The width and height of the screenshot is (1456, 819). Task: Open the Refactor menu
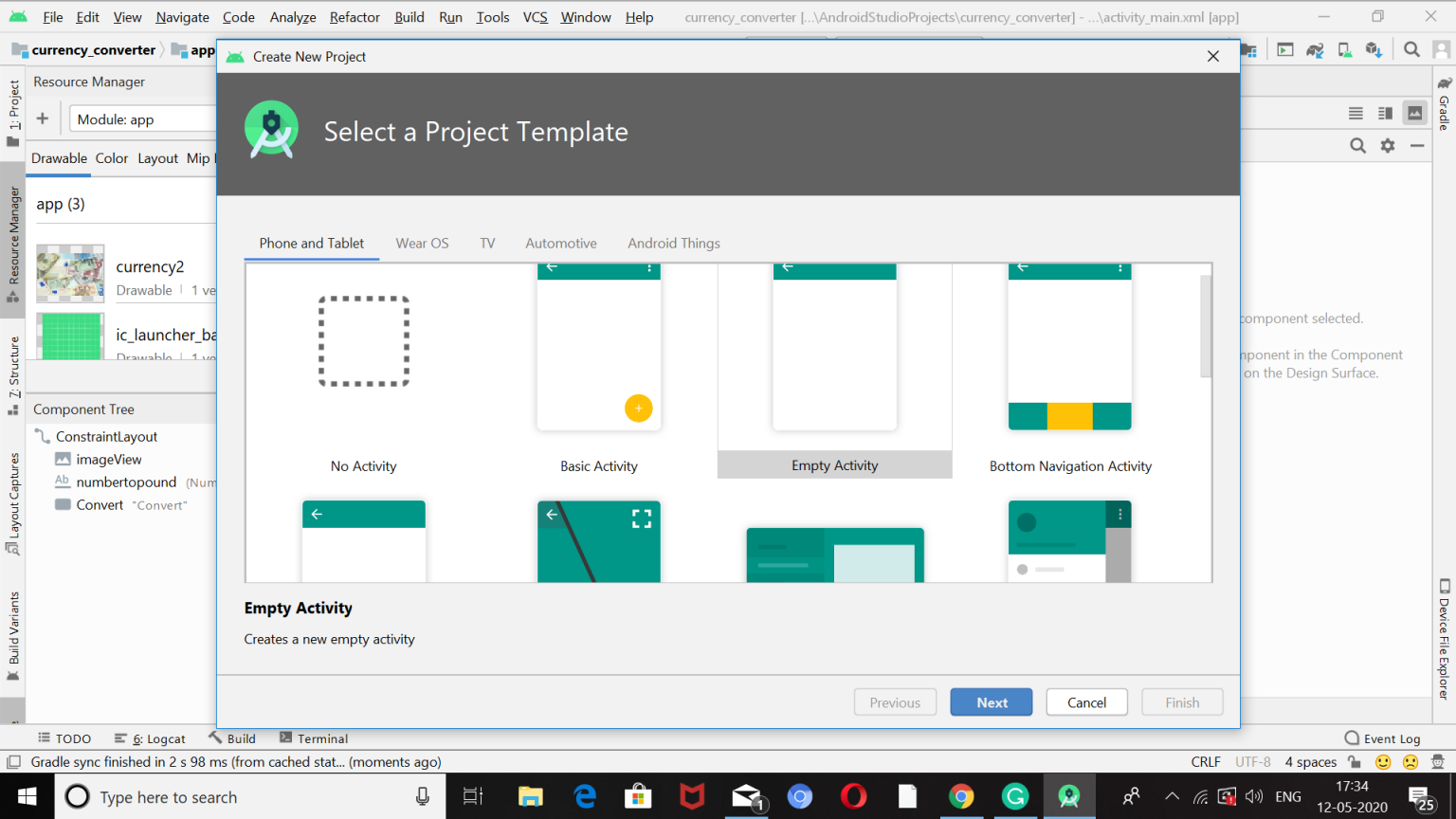(354, 16)
